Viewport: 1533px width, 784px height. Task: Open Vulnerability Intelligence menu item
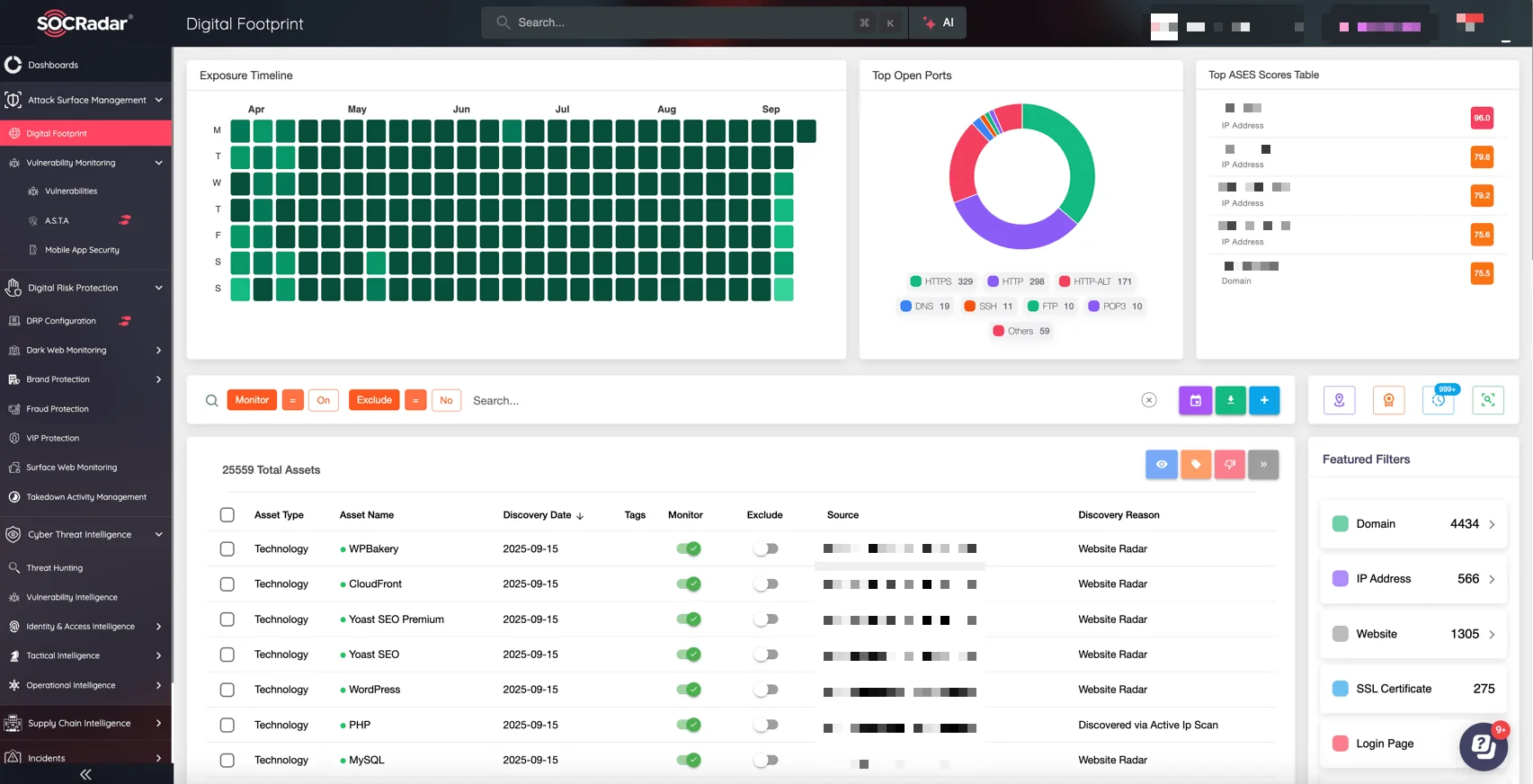coord(72,597)
